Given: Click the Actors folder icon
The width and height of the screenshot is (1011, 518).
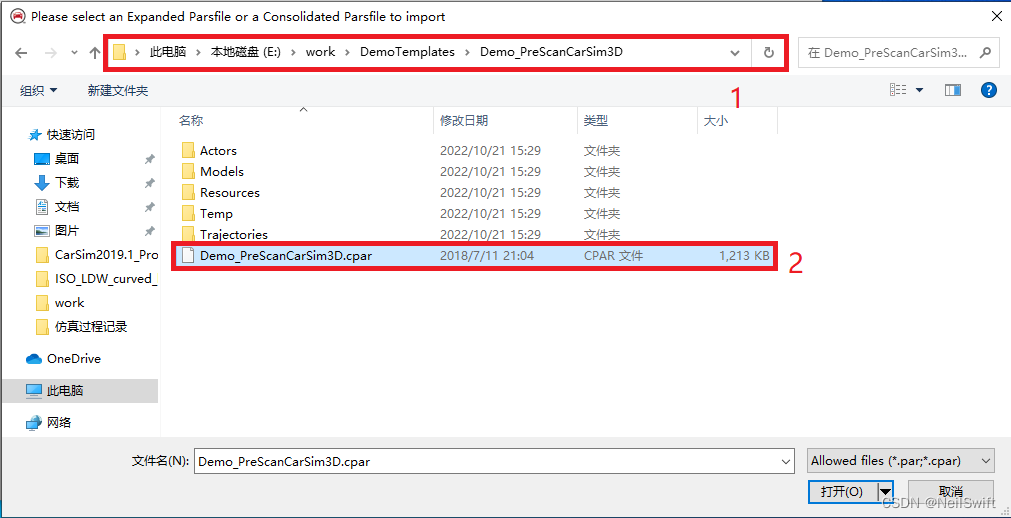Looking at the screenshot, I should (x=188, y=150).
